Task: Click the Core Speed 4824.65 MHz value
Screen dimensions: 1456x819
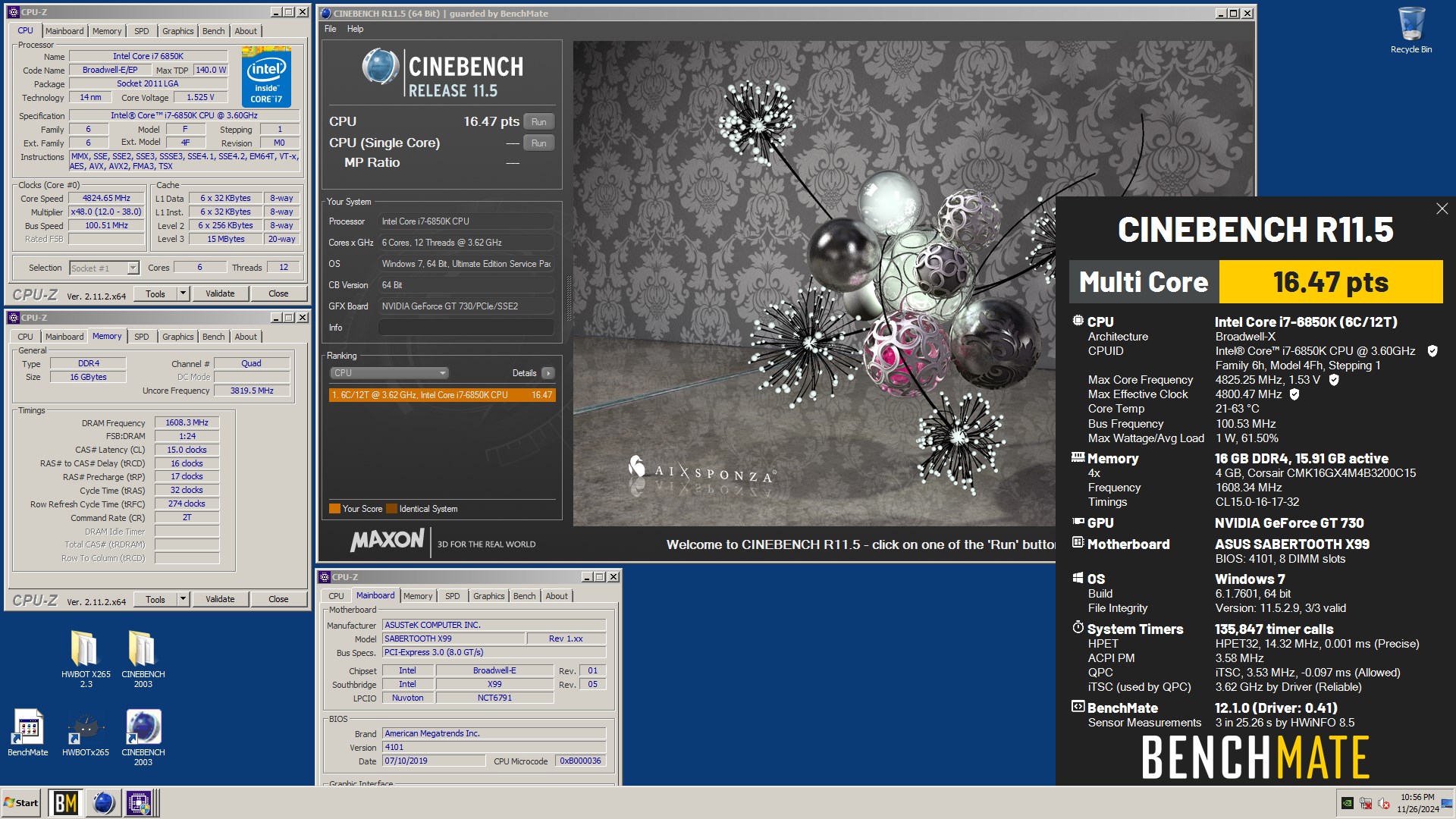Action: click(106, 199)
